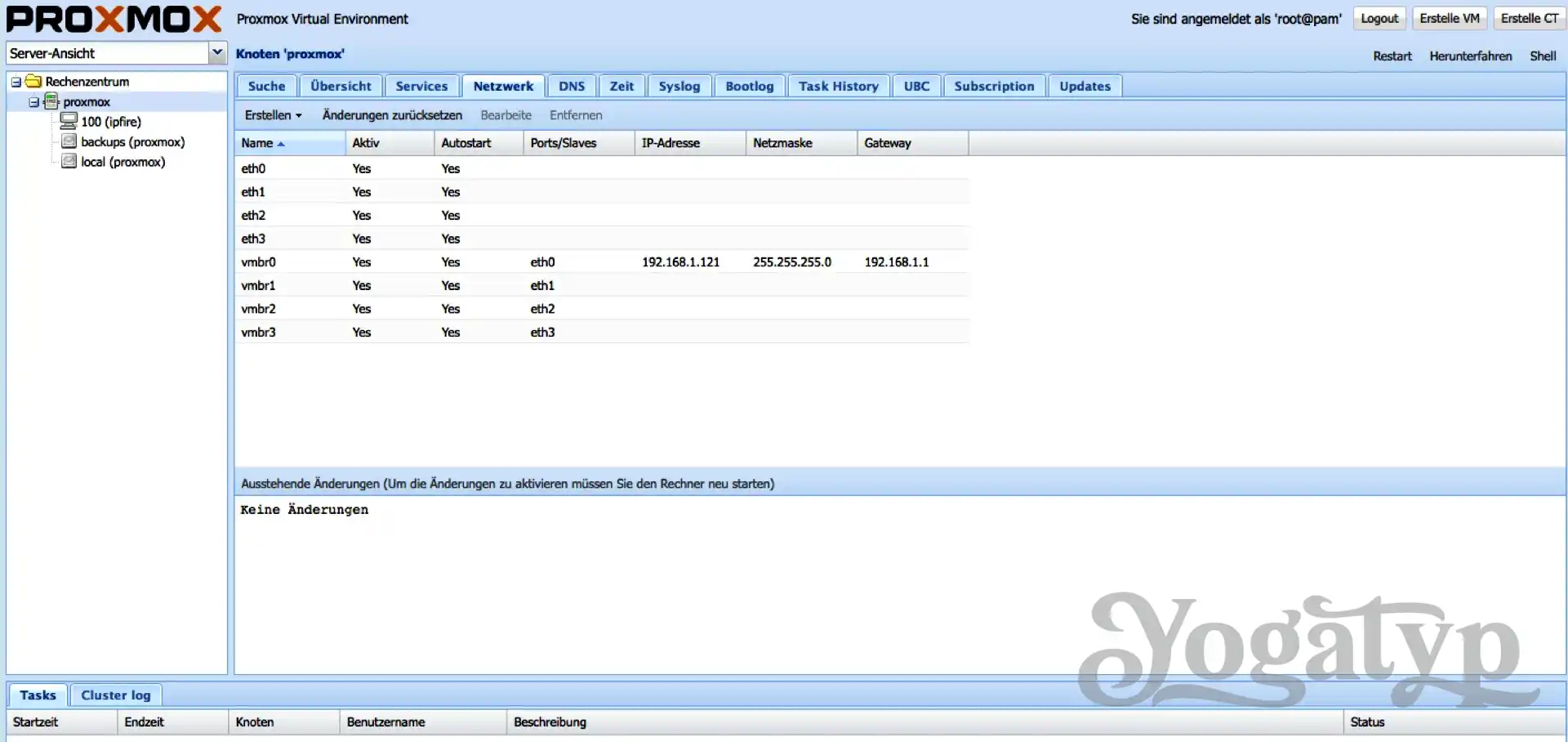Select the vmbr1 bridge row
Viewport: 1568px width, 742px height.
(x=602, y=285)
